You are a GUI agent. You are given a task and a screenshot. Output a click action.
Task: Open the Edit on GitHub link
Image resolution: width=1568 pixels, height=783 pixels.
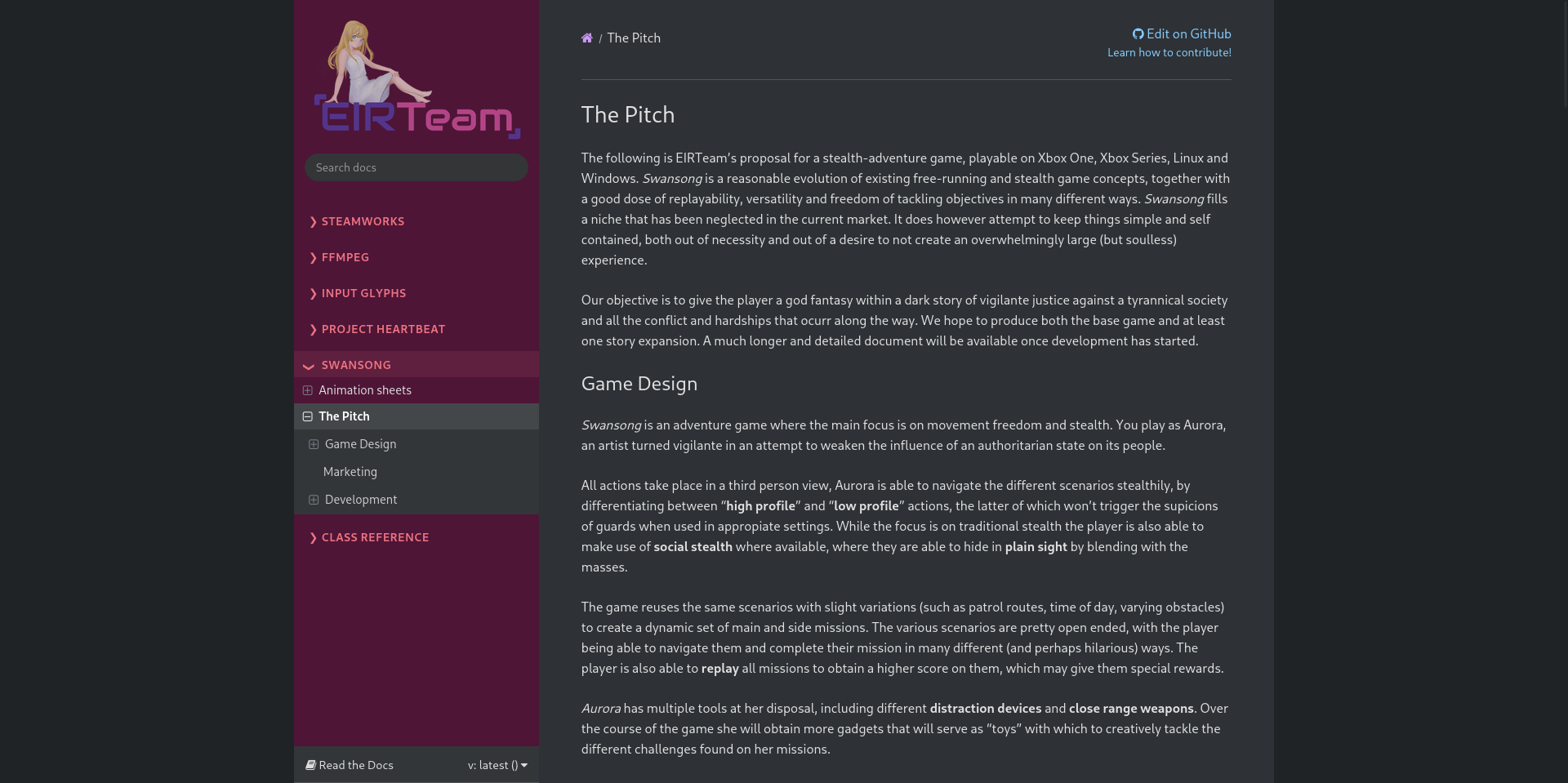point(1182,33)
